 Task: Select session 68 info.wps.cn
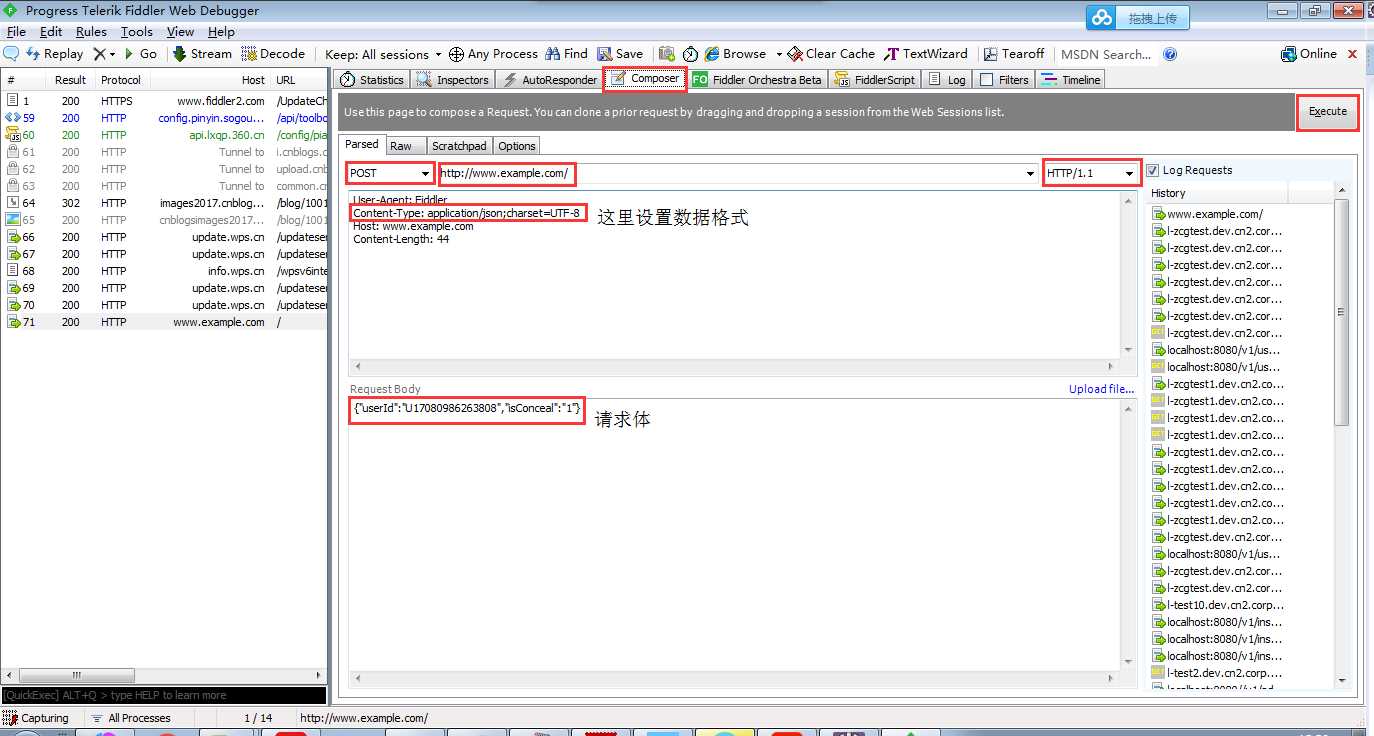click(x=164, y=271)
